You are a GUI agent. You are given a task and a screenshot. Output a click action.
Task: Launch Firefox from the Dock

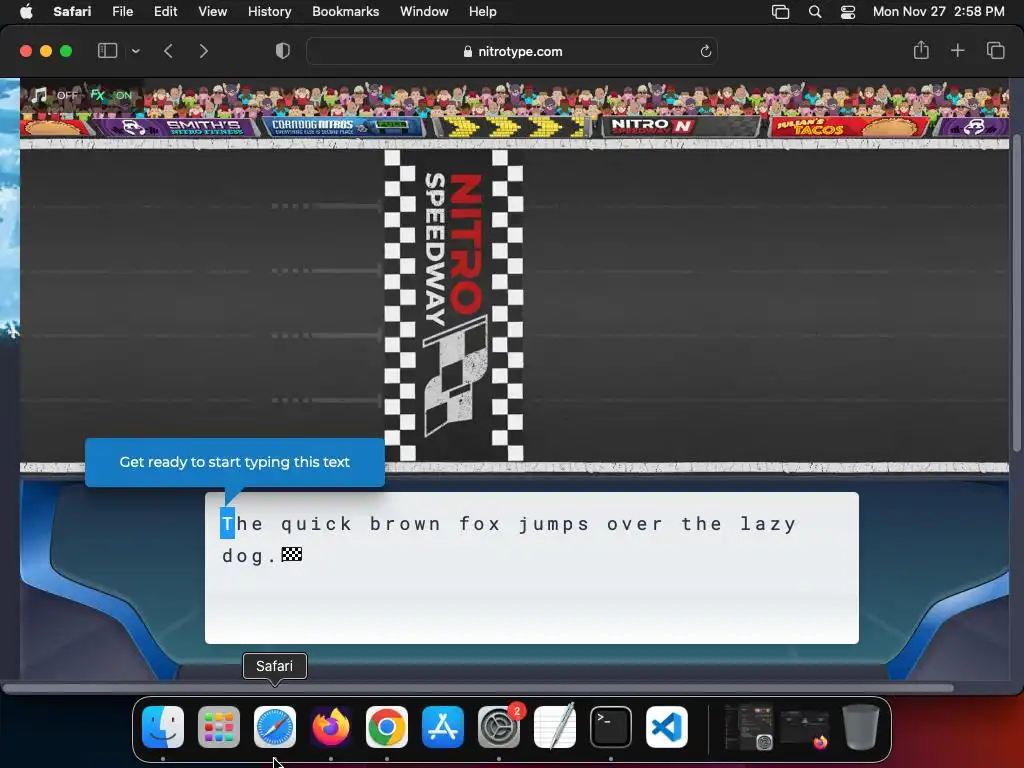pos(330,727)
